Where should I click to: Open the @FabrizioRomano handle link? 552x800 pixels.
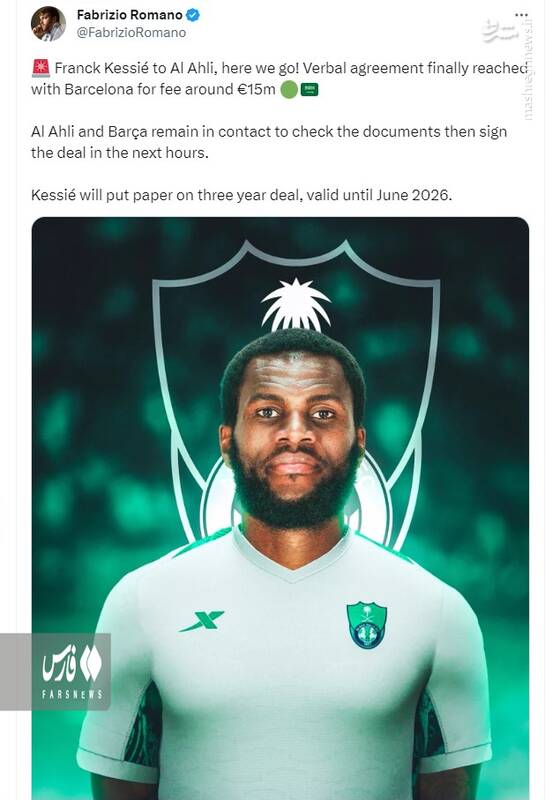(x=132, y=33)
